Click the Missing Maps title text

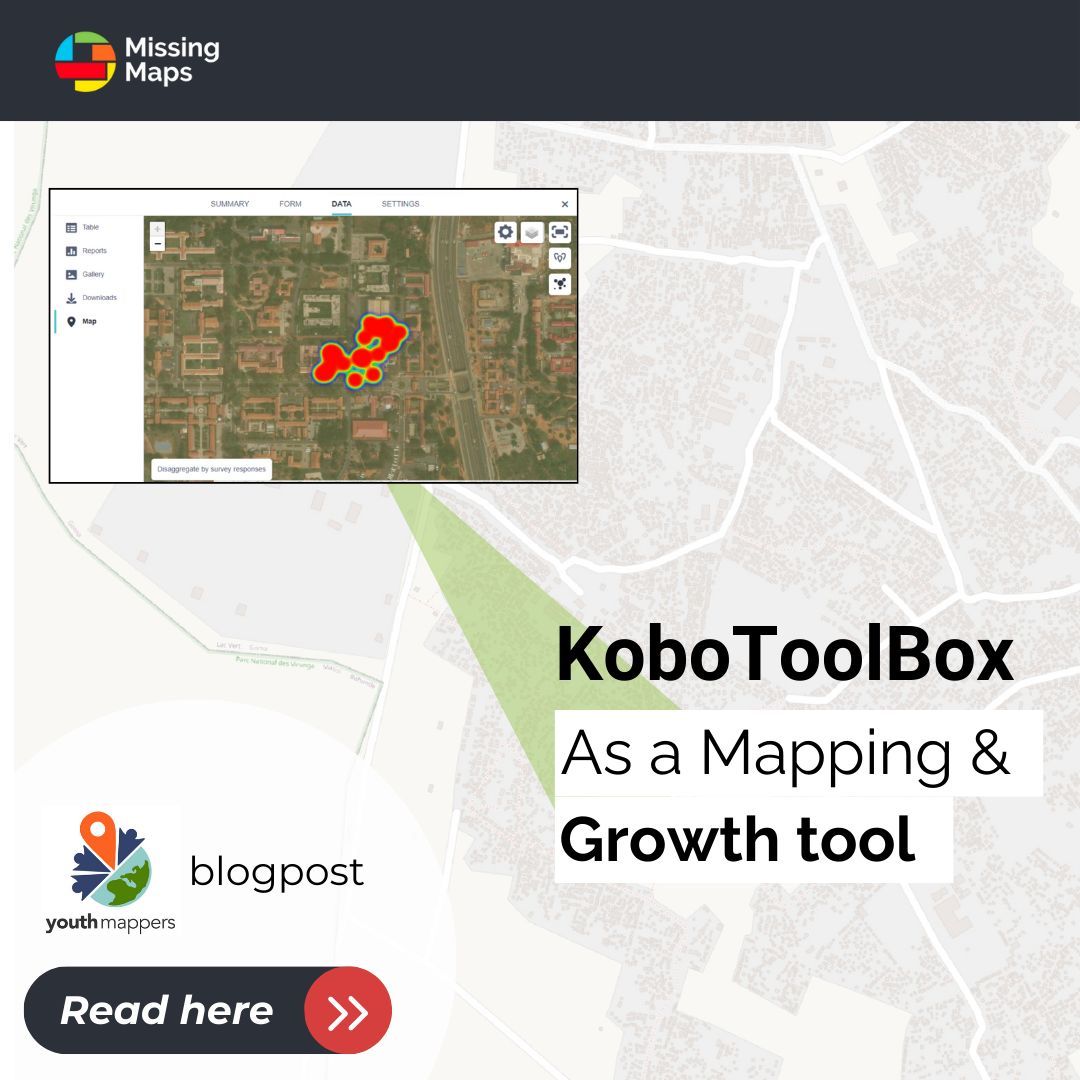(x=172, y=61)
